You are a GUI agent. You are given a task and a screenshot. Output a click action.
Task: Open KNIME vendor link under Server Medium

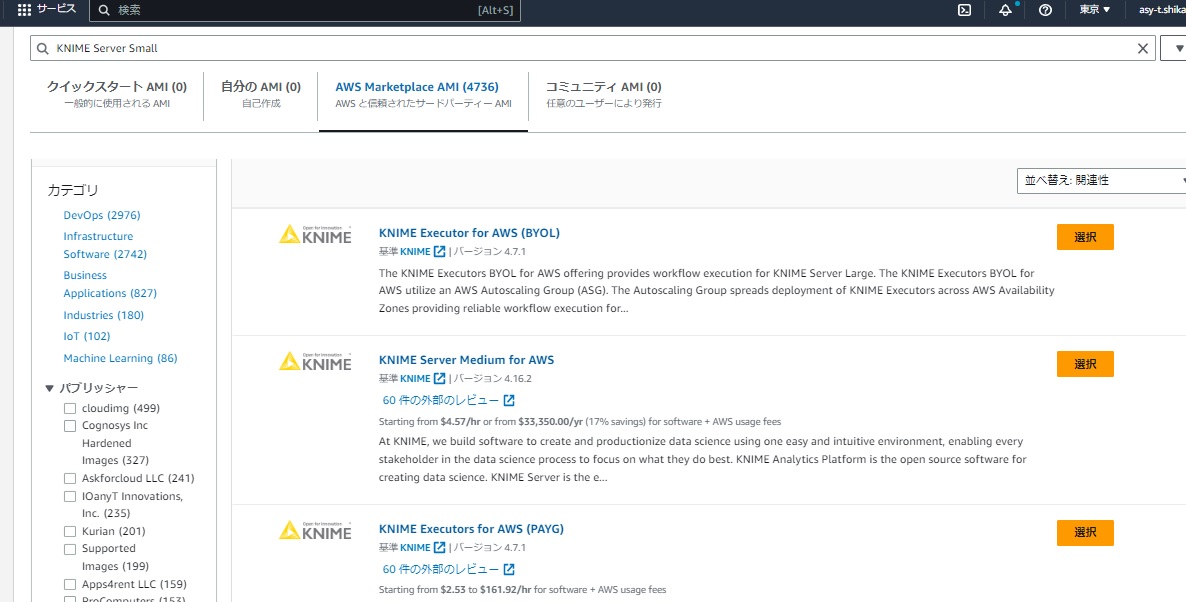(x=415, y=378)
